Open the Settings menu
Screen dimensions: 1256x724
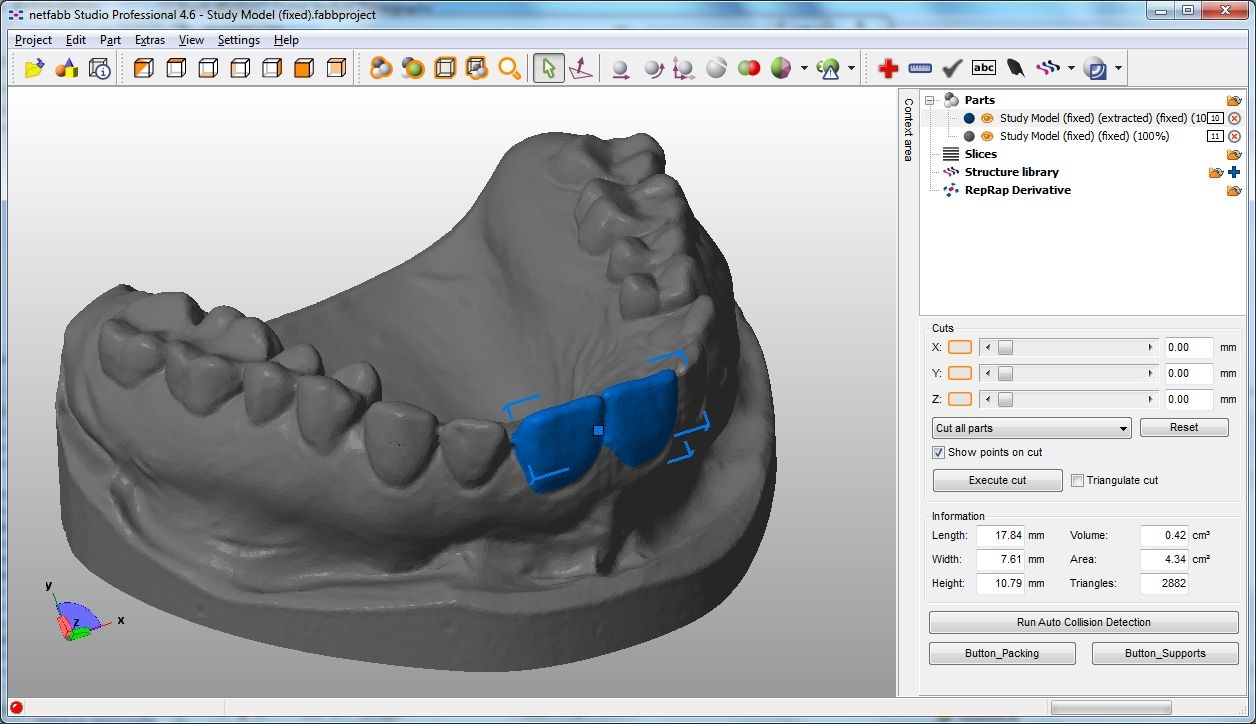238,40
